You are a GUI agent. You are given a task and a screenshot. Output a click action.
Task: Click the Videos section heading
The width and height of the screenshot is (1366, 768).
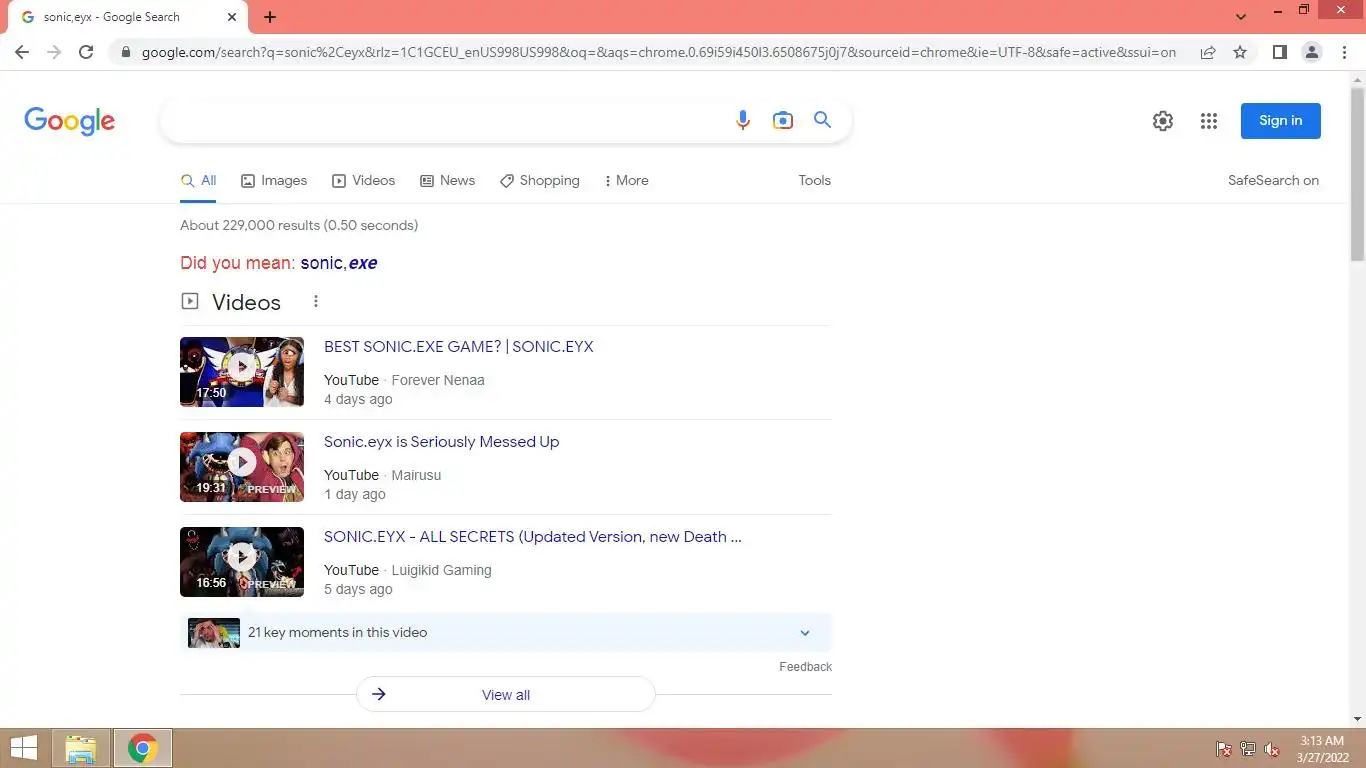(246, 302)
